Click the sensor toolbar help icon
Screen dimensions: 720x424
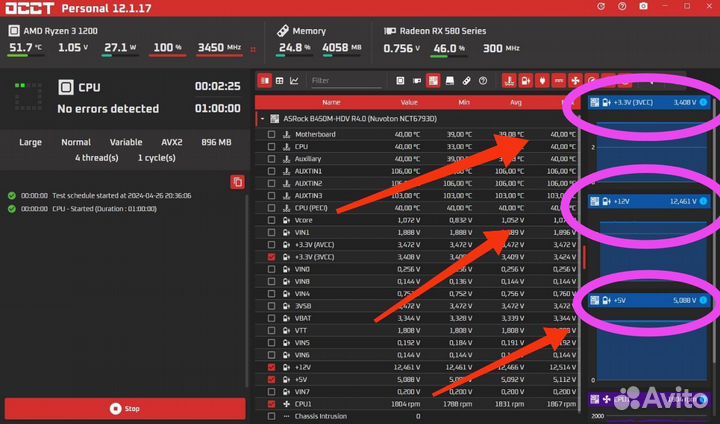[x=484, y=81]
